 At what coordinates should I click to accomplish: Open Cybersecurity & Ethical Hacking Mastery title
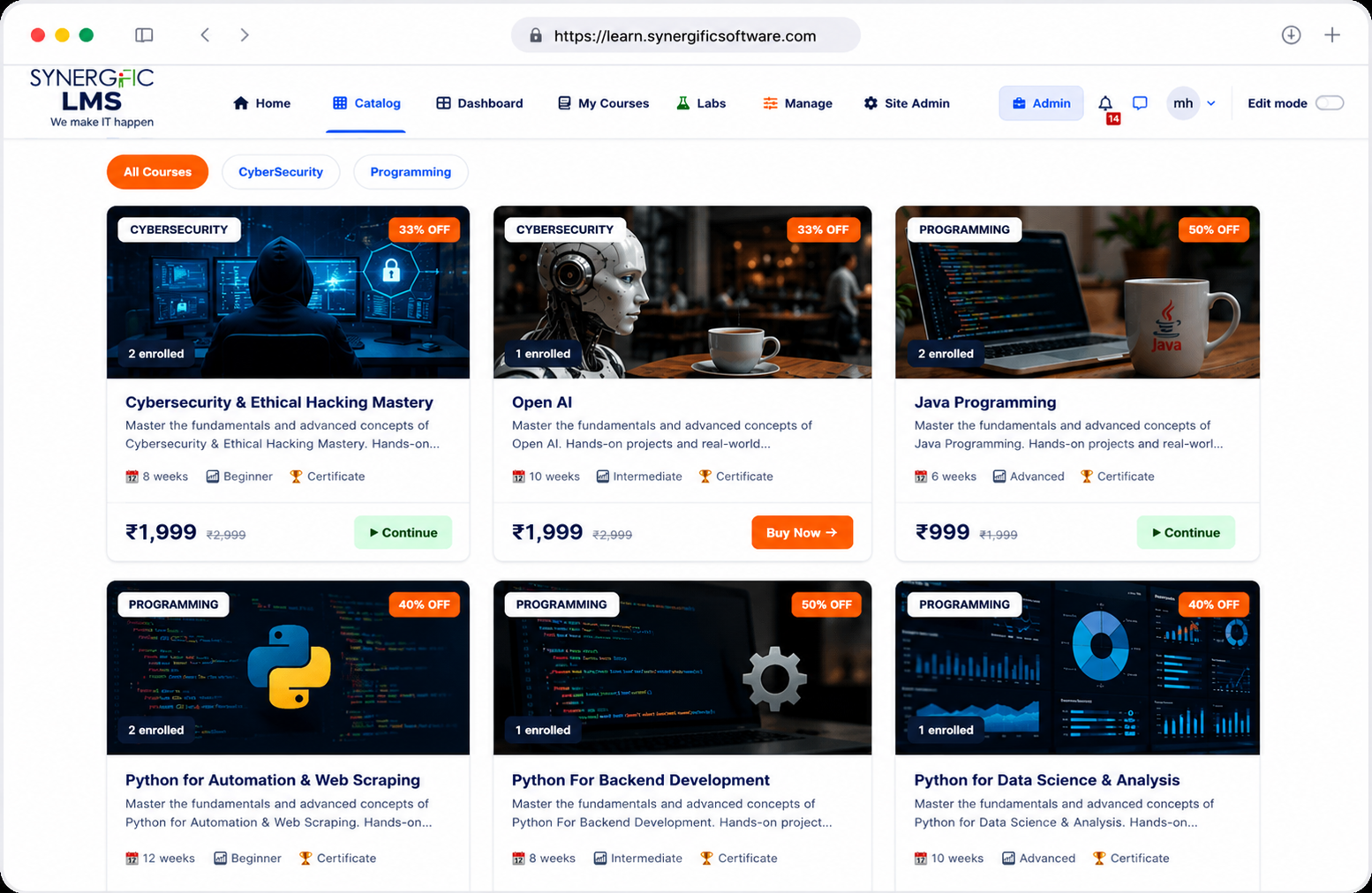point(279,402)
